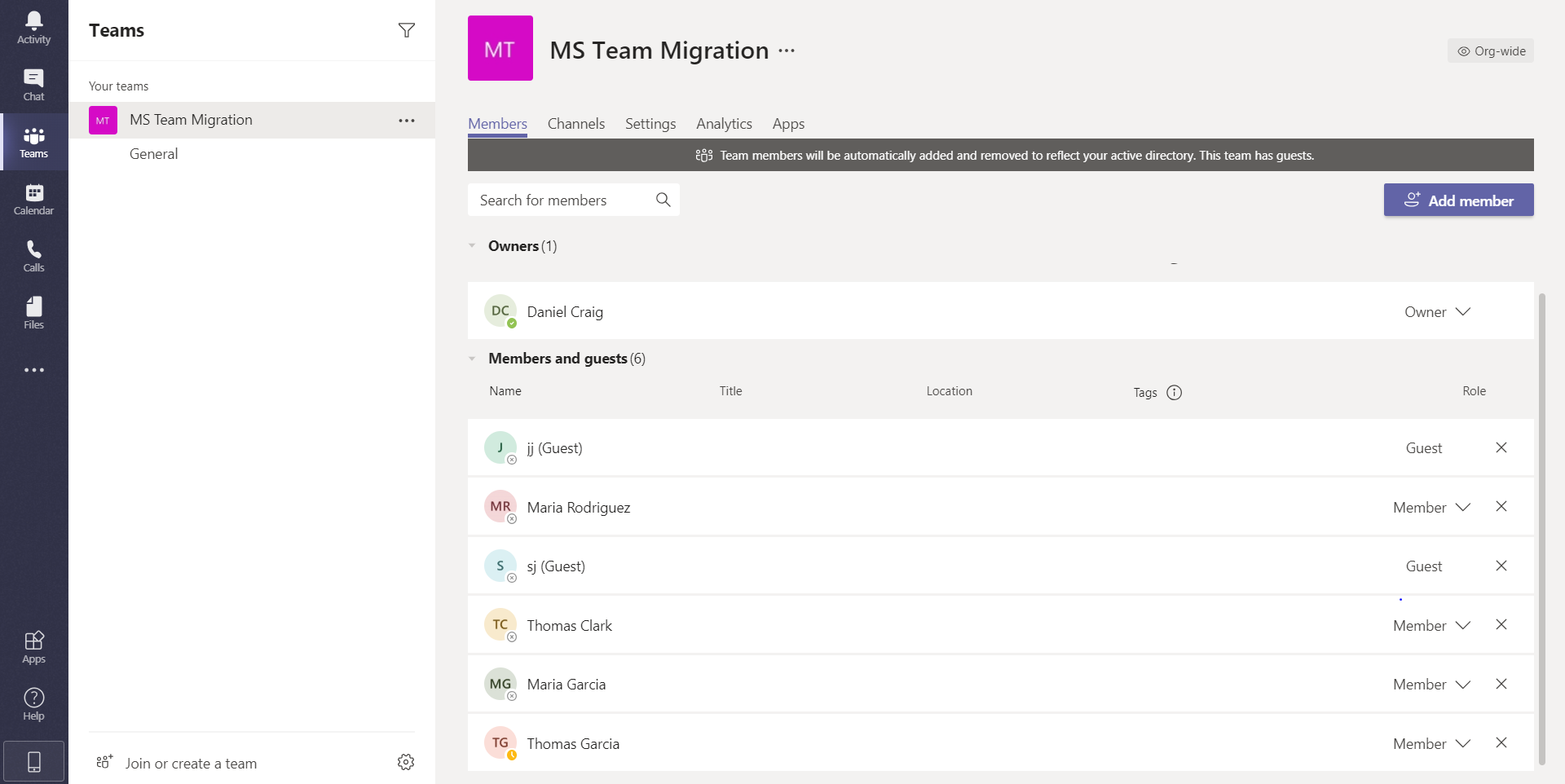
Task: Click the Tags info icon
Action: coord(1174,393)
